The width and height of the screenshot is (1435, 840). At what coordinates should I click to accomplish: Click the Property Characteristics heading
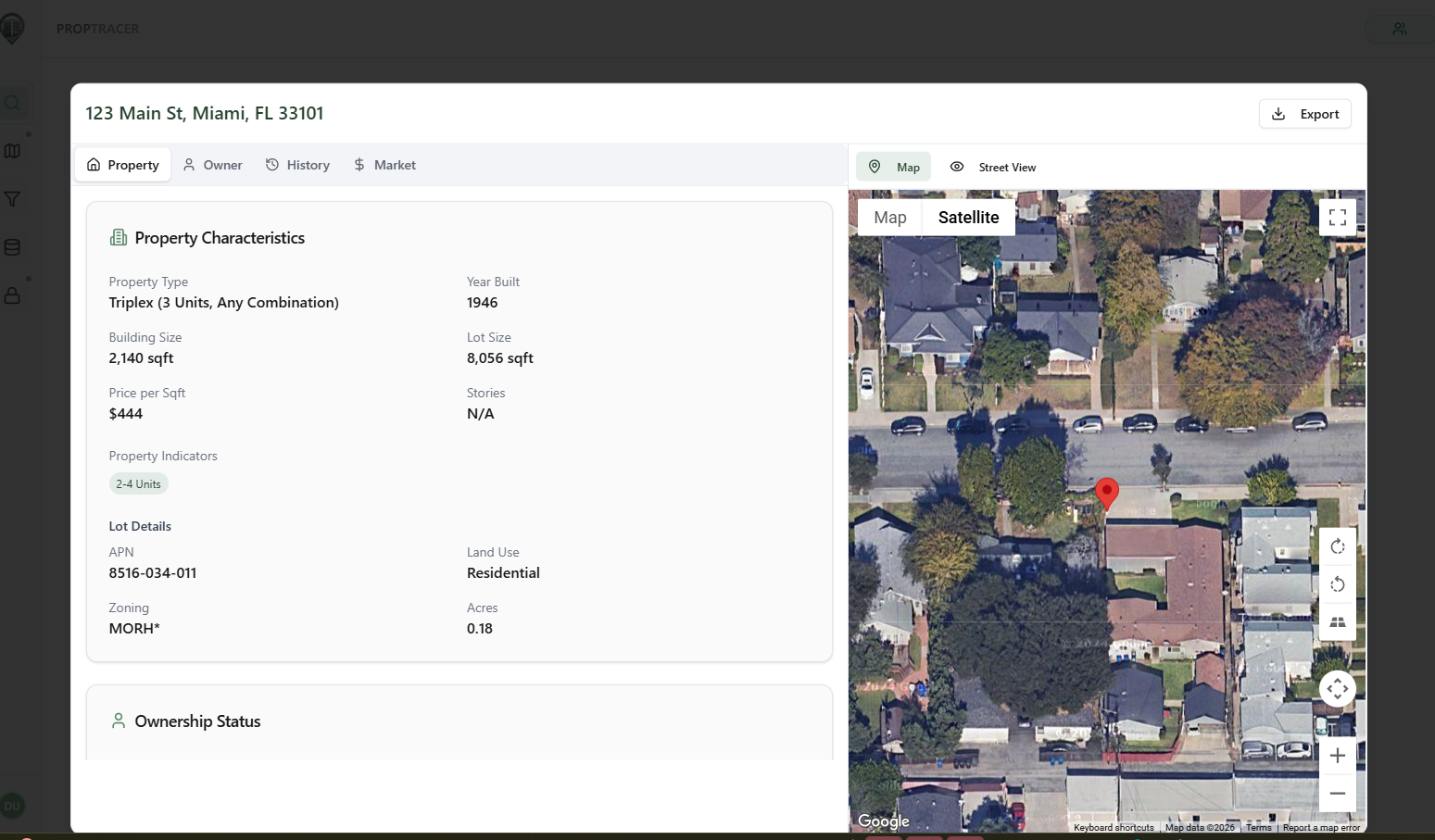pyautogui.click(x=220, y=238)
